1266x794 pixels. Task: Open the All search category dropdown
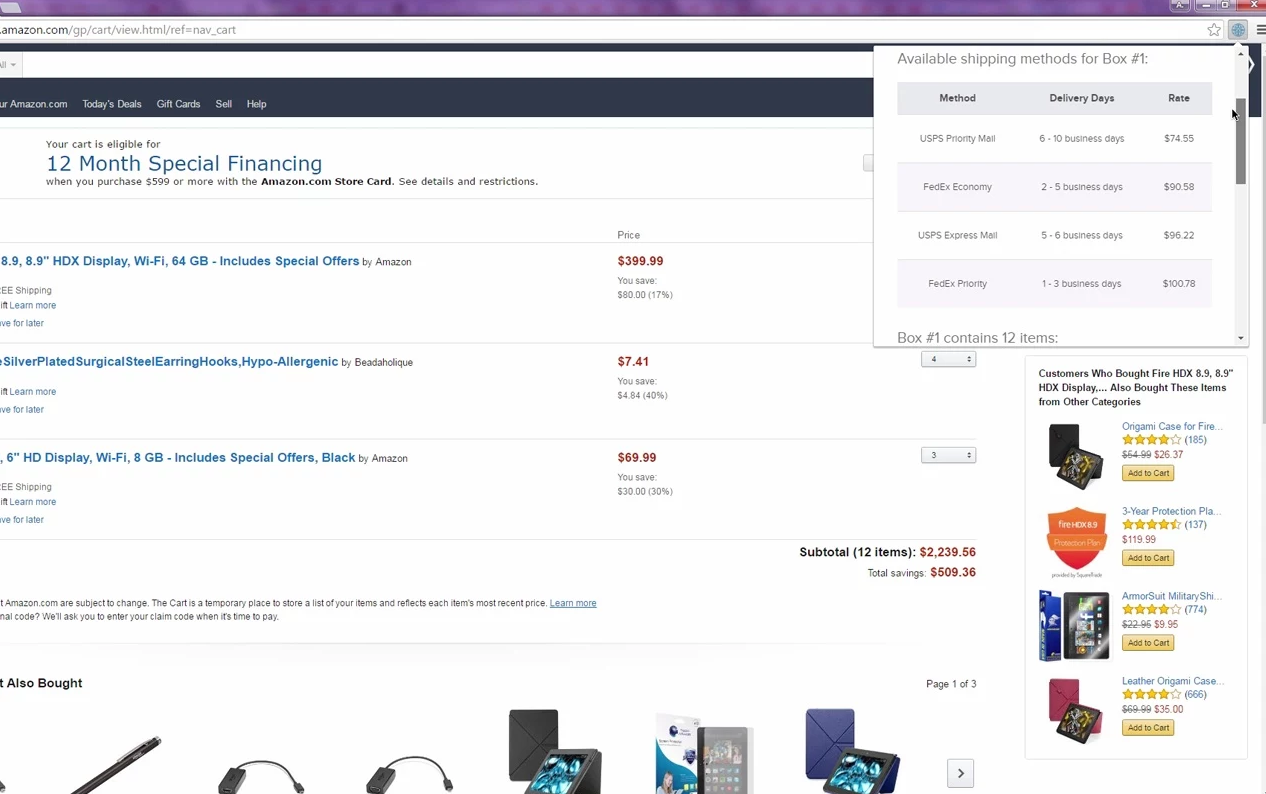pyautogui.click(x=10, y=64)
